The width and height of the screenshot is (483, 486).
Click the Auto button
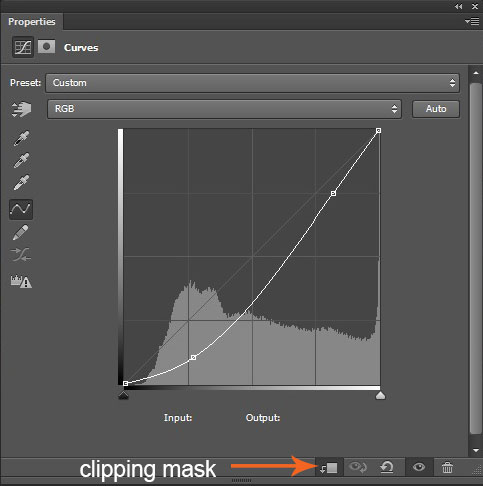pyautogui.click(x=436, y=109)
